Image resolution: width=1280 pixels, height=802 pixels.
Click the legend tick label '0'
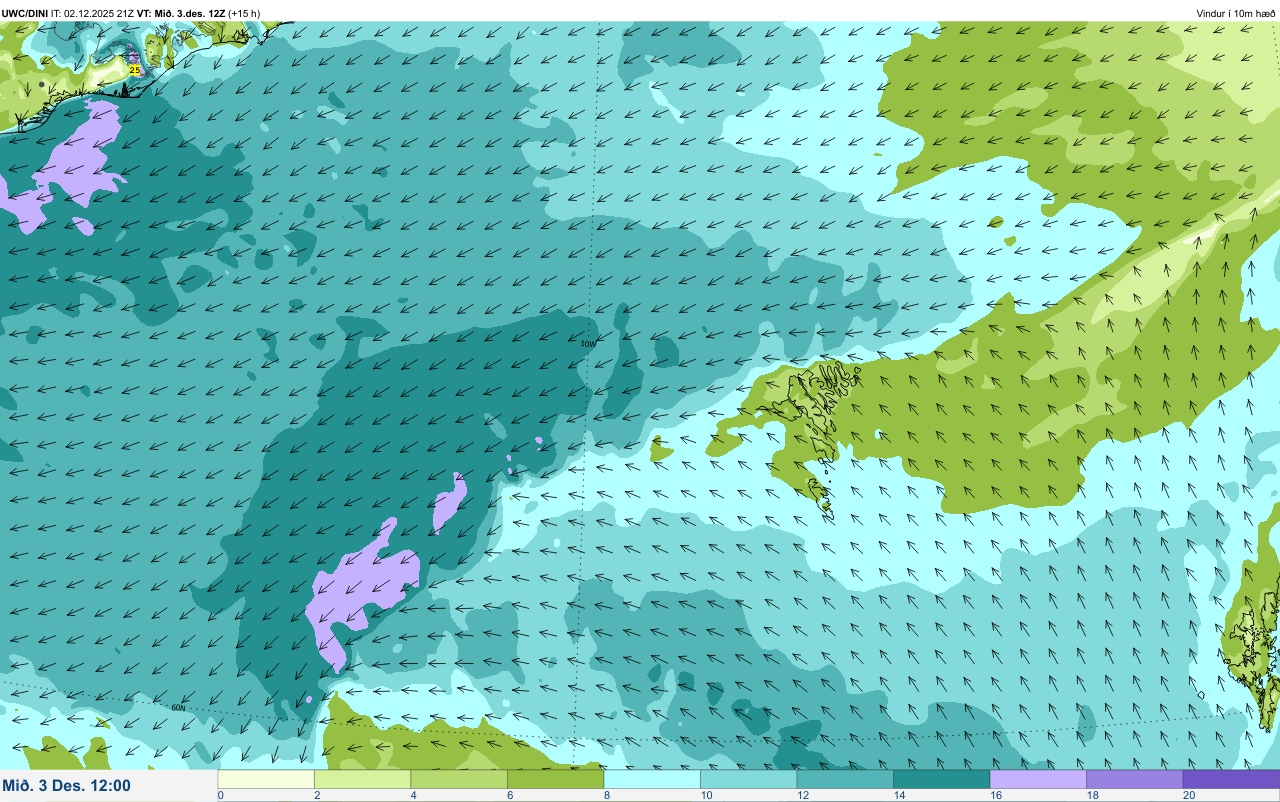(220, 796)
